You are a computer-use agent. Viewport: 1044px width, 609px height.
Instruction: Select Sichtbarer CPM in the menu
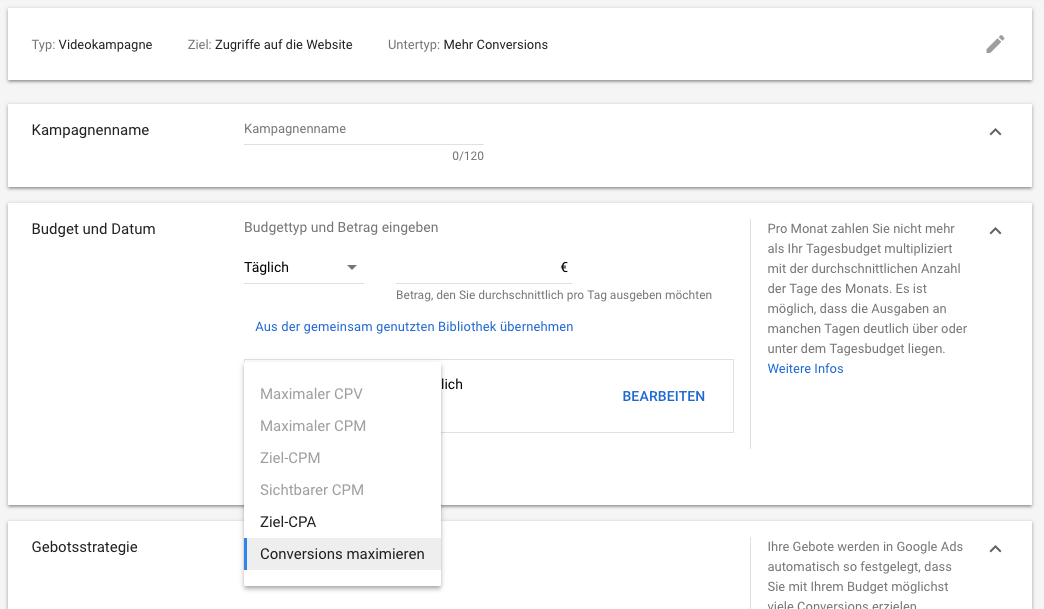tap(312, 490)
